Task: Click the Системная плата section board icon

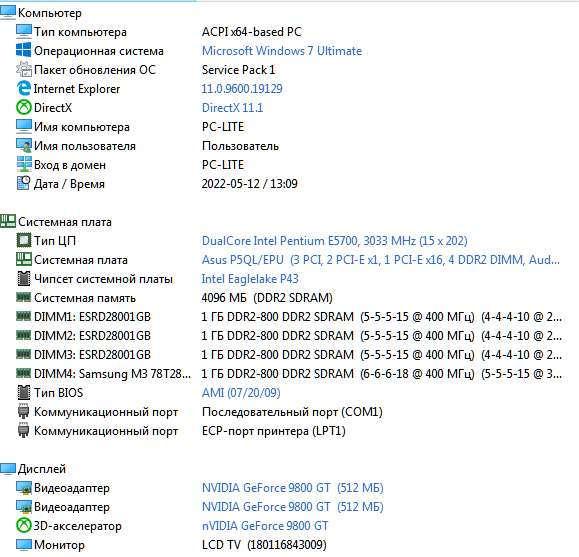Action: [x=8, y=221]
